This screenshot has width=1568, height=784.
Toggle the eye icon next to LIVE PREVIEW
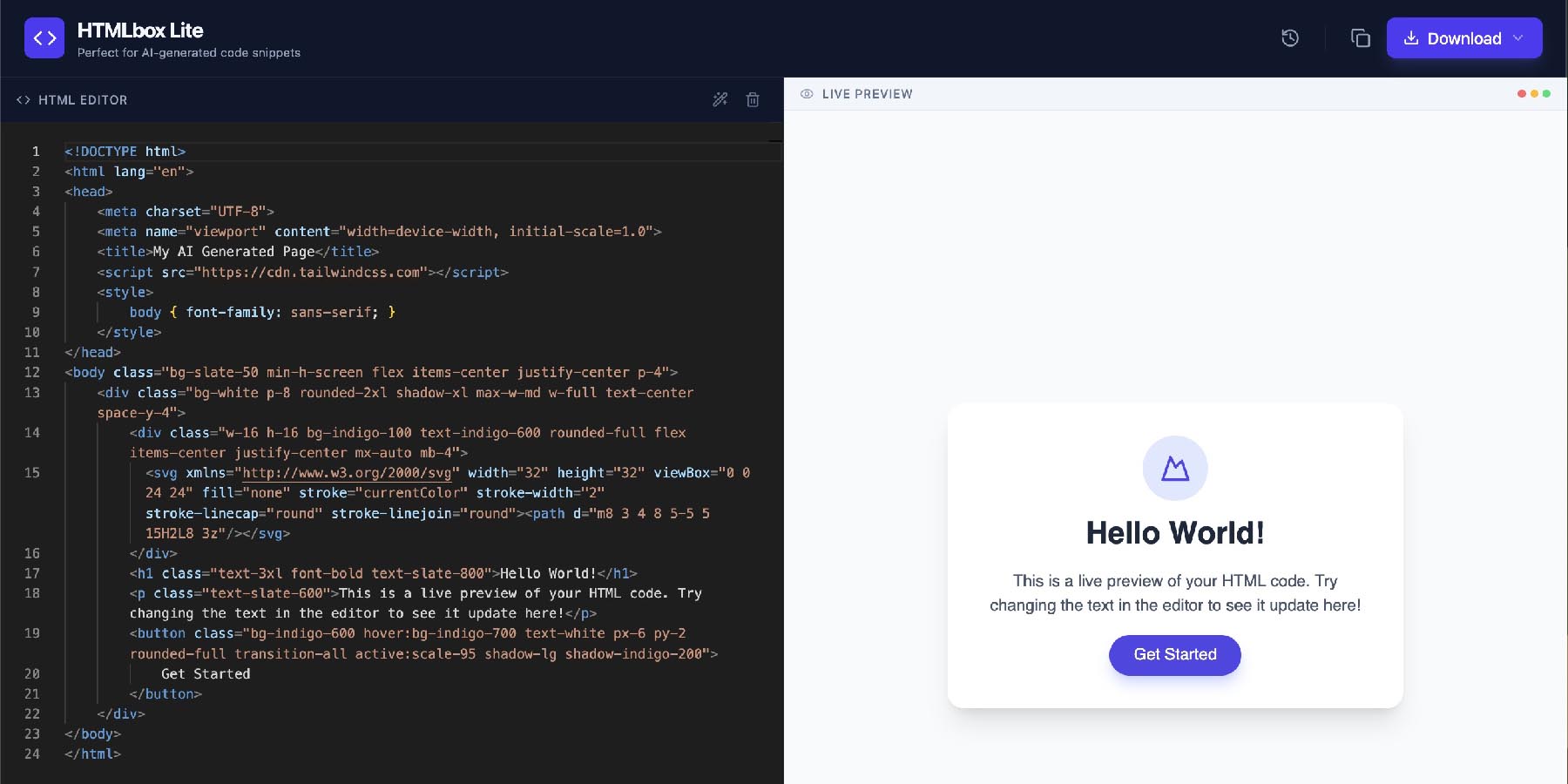point(807,94)
